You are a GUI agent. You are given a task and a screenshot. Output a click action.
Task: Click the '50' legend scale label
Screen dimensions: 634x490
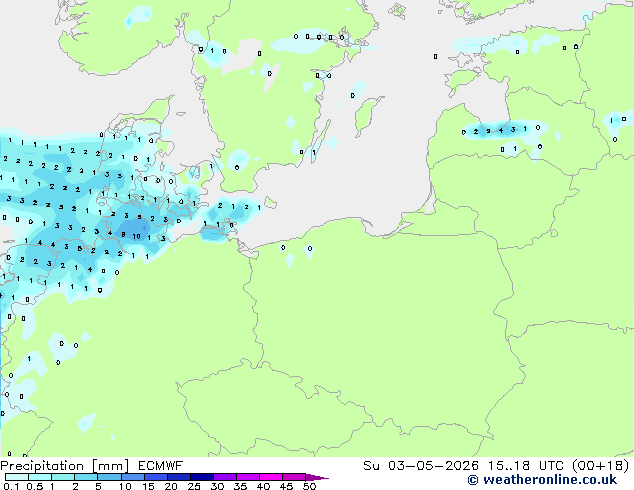pyautogui.click(x=309, y=486)
